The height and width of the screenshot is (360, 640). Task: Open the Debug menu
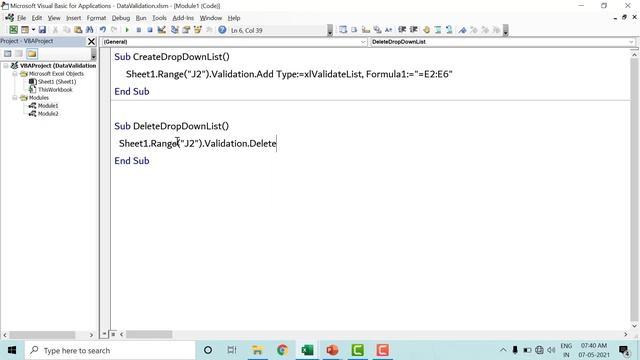point(121,18)
